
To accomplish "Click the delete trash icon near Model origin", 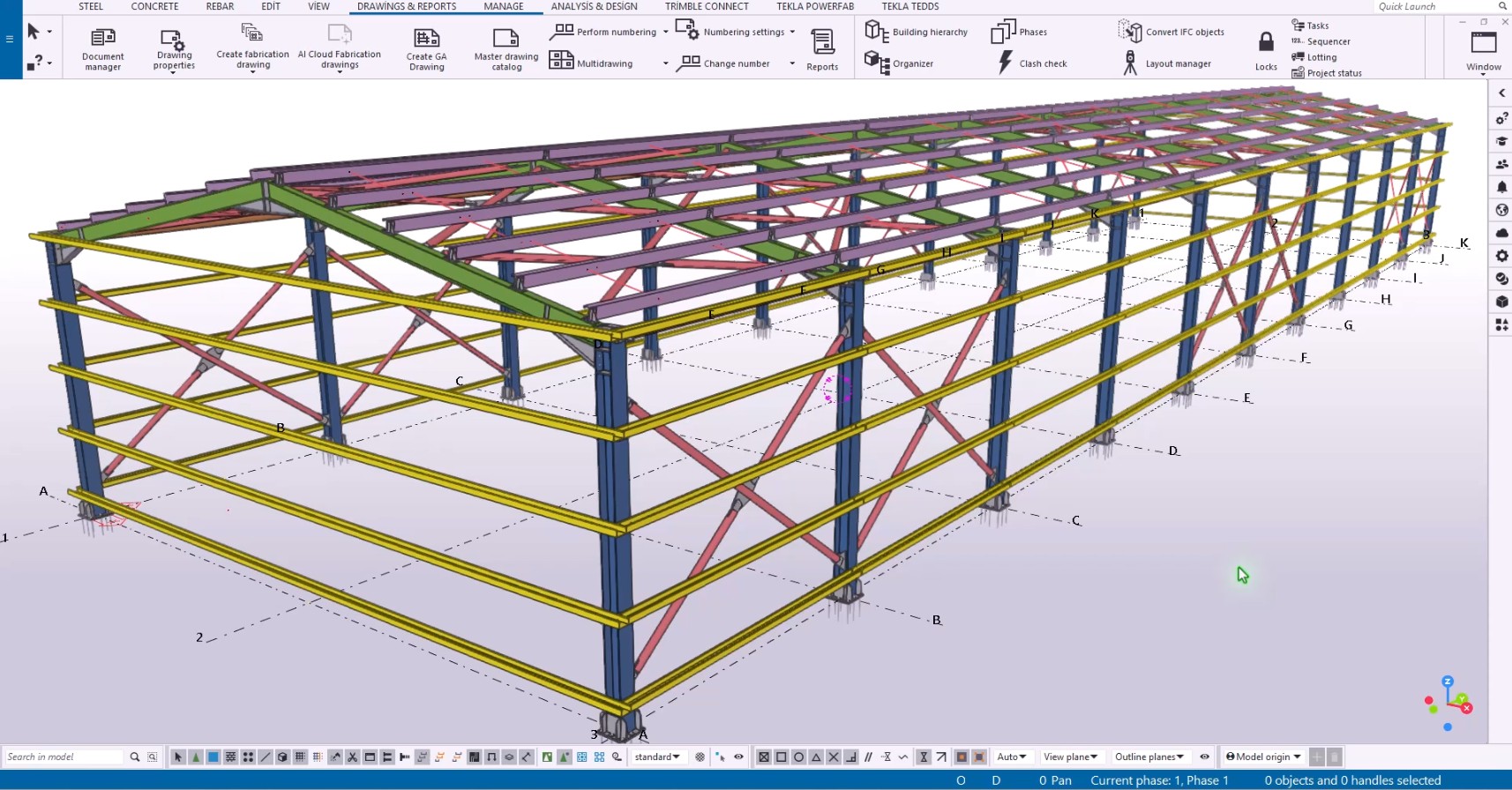I will point(1335,756).
